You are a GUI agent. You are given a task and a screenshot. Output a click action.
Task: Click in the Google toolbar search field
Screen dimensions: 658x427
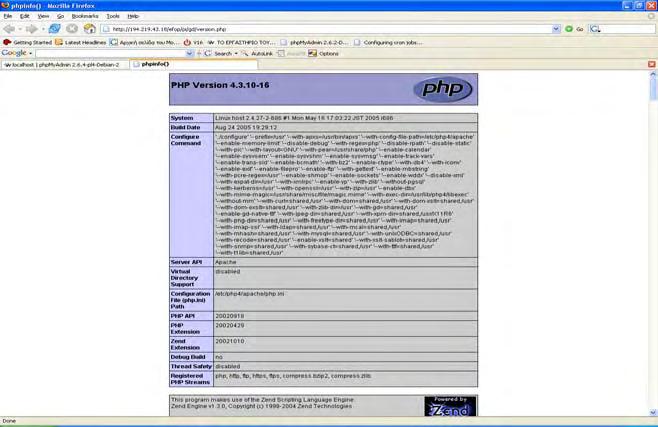[111, 53]
